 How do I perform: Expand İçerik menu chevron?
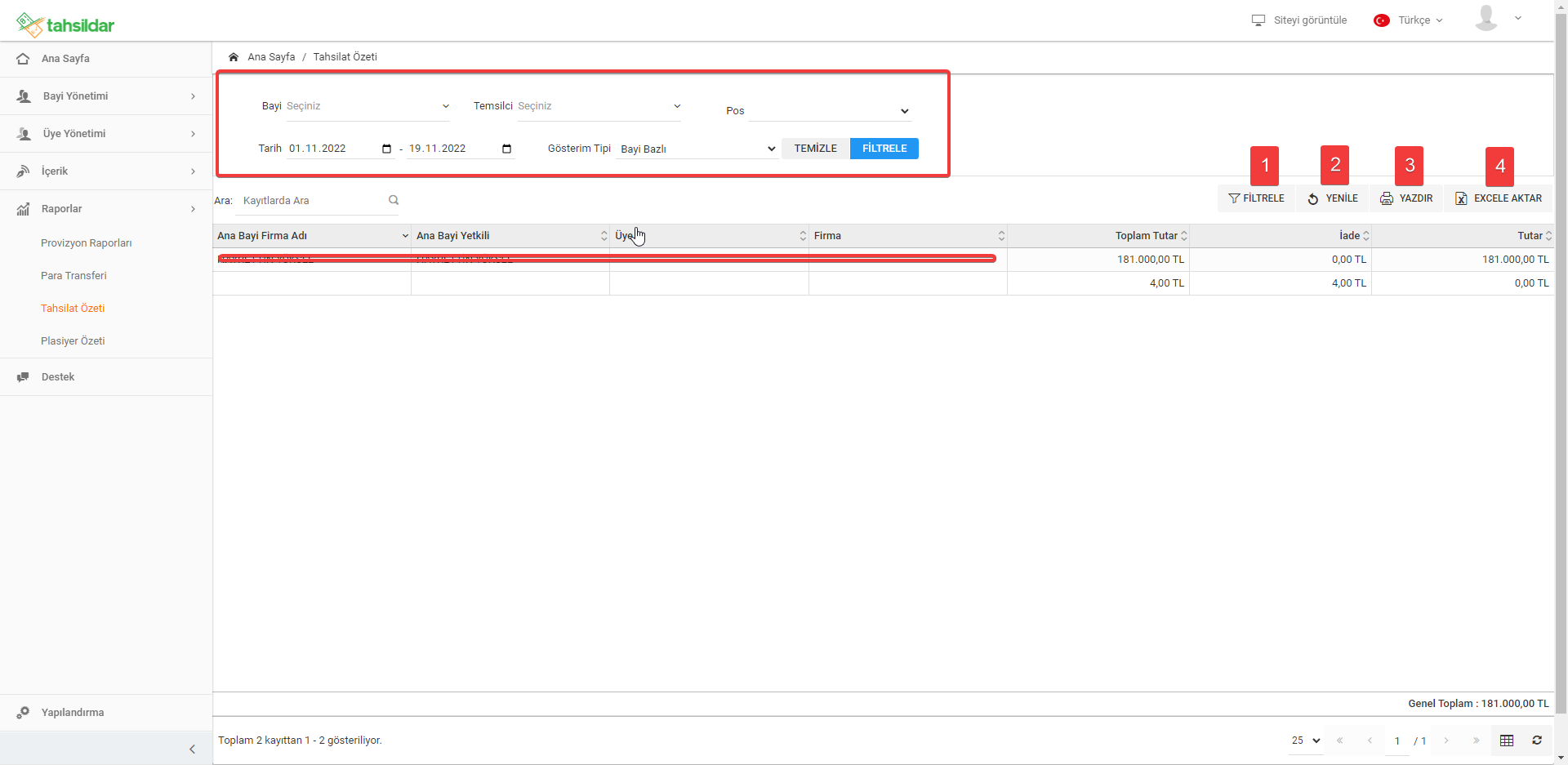[x=193, y=171]
